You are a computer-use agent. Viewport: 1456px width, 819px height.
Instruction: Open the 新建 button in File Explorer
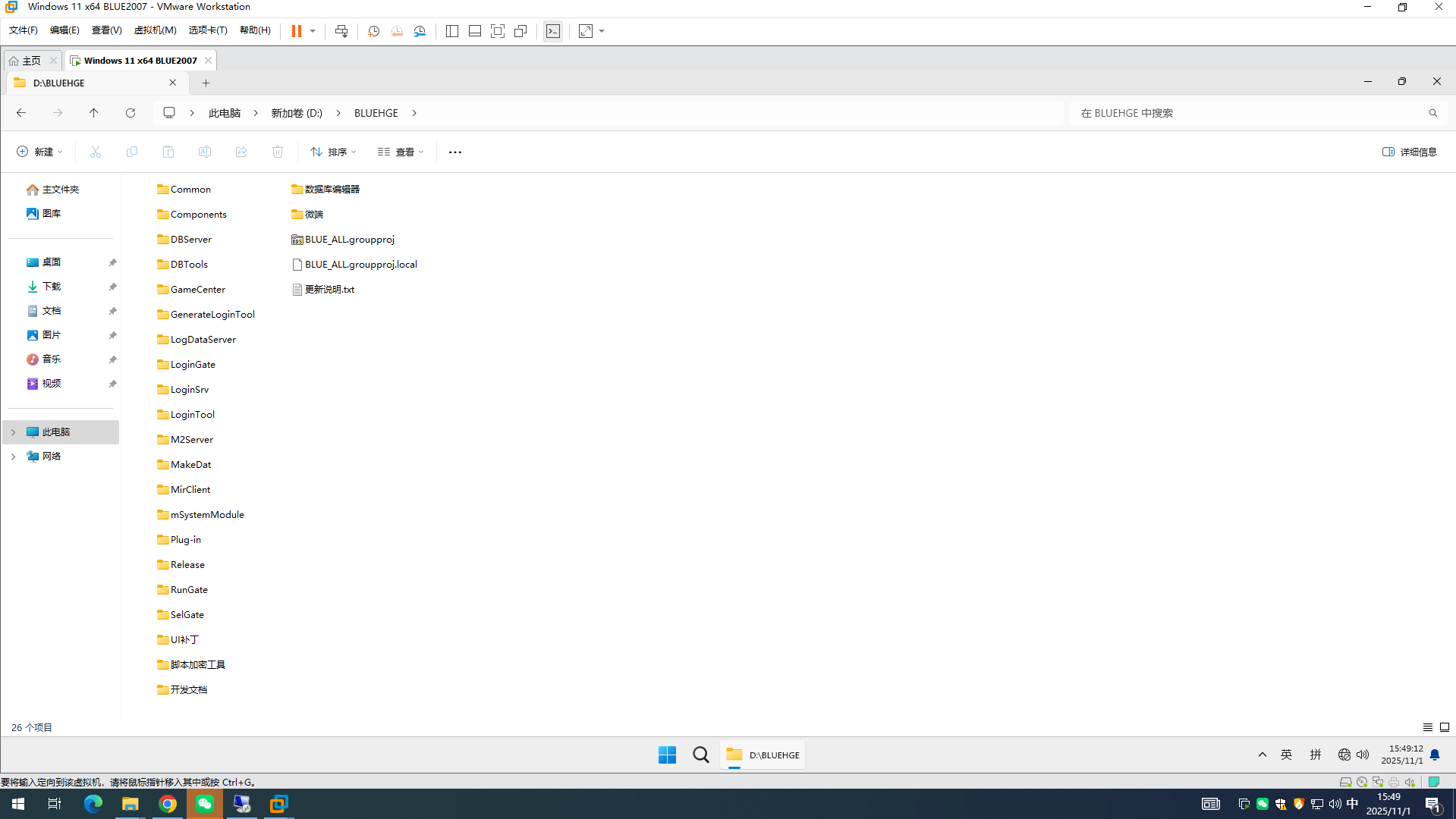tap(39, 152)
